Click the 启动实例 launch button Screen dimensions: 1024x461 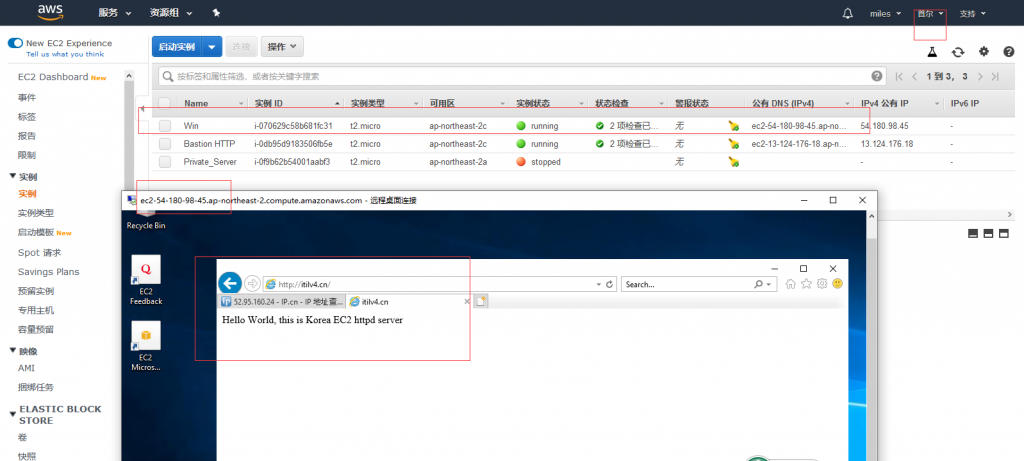point(177,47)
